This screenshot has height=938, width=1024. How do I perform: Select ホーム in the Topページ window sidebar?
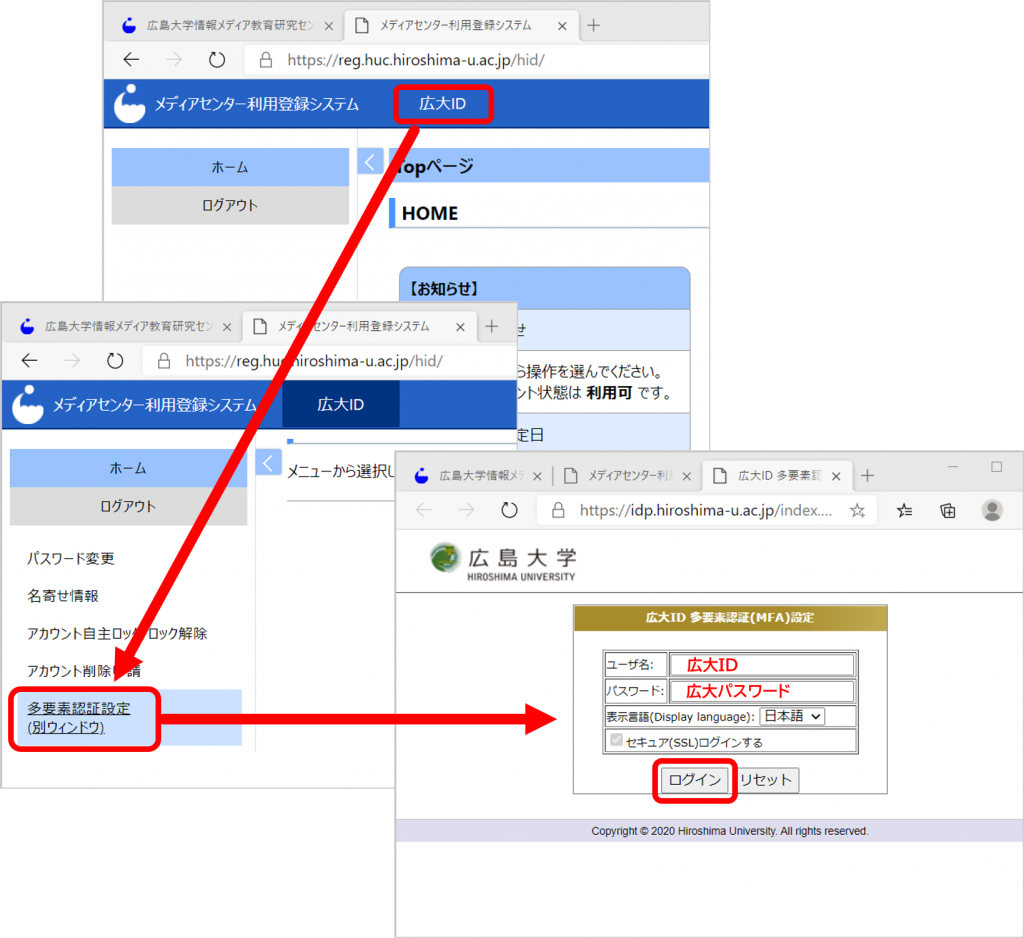click(x=230, y=167)
